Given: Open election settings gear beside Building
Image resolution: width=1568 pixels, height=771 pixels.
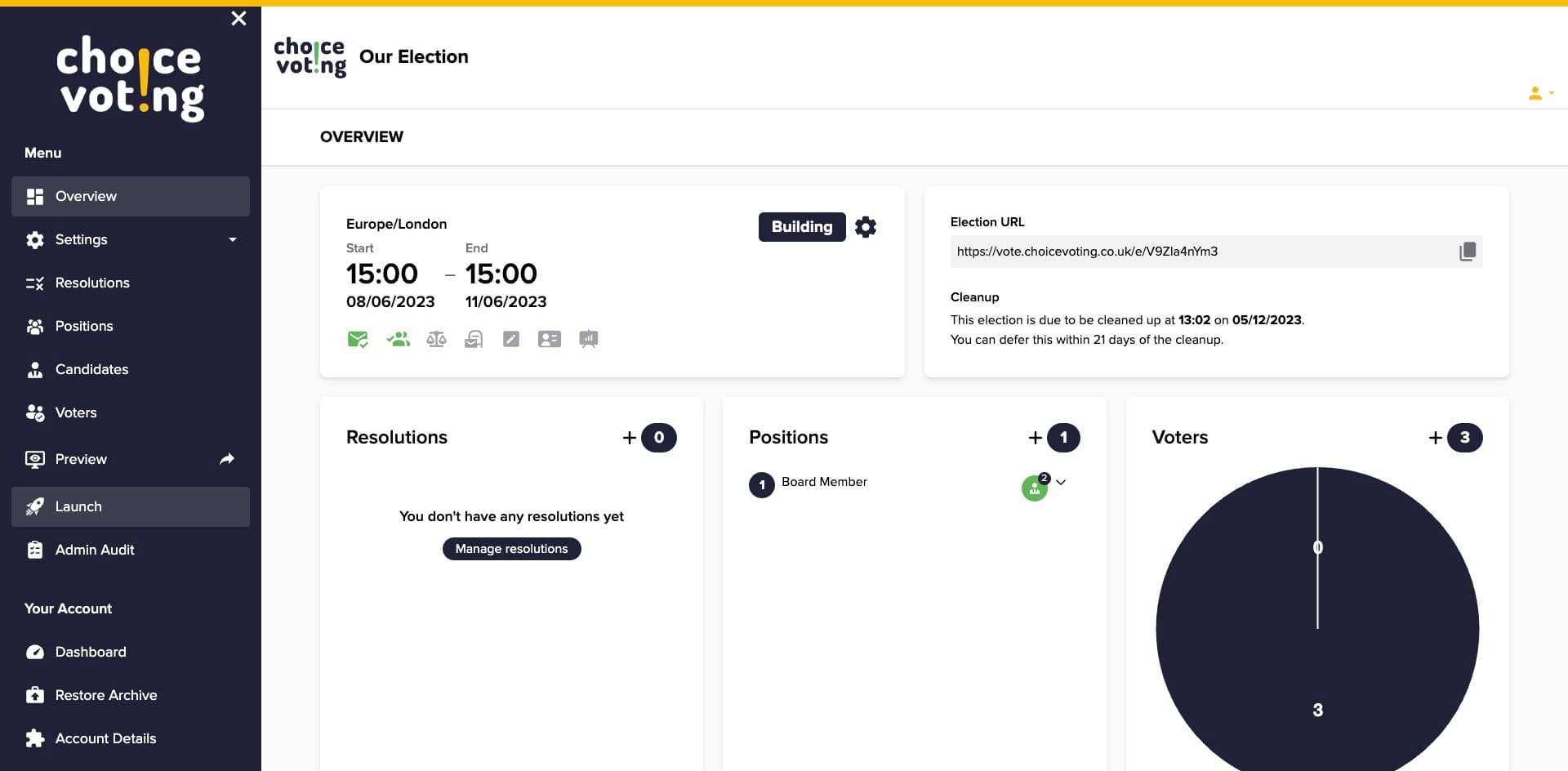Looking at the screenshot, I should coord(866,227).
